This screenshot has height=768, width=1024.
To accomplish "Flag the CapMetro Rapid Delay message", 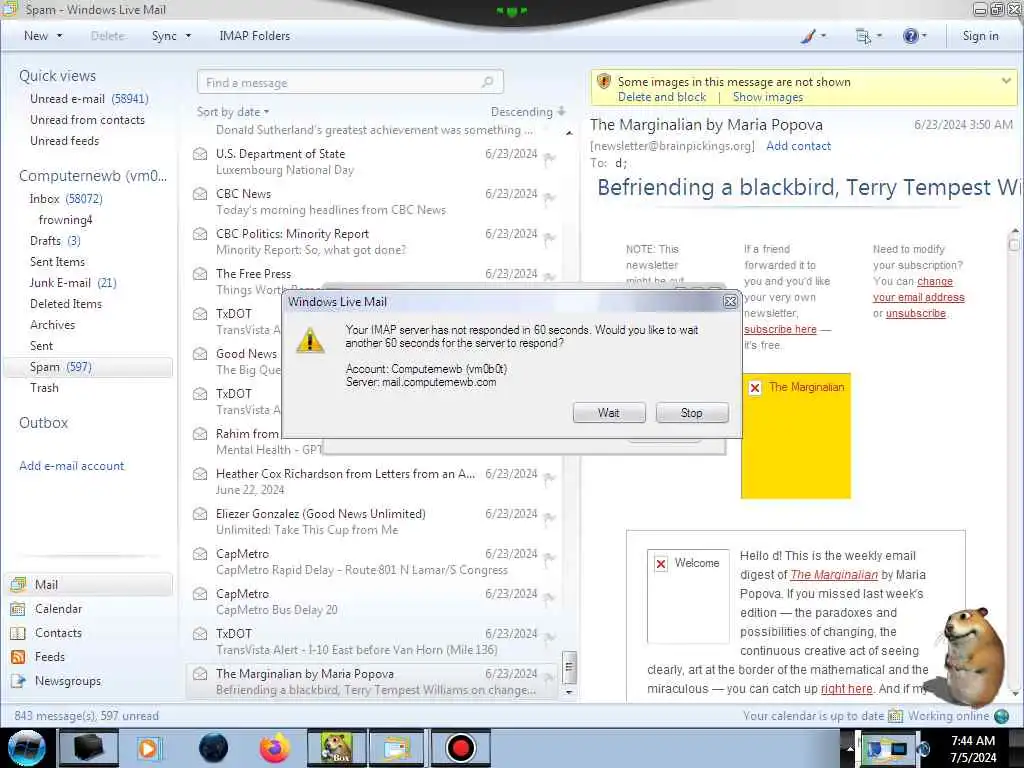I will [x=550, y=558].
